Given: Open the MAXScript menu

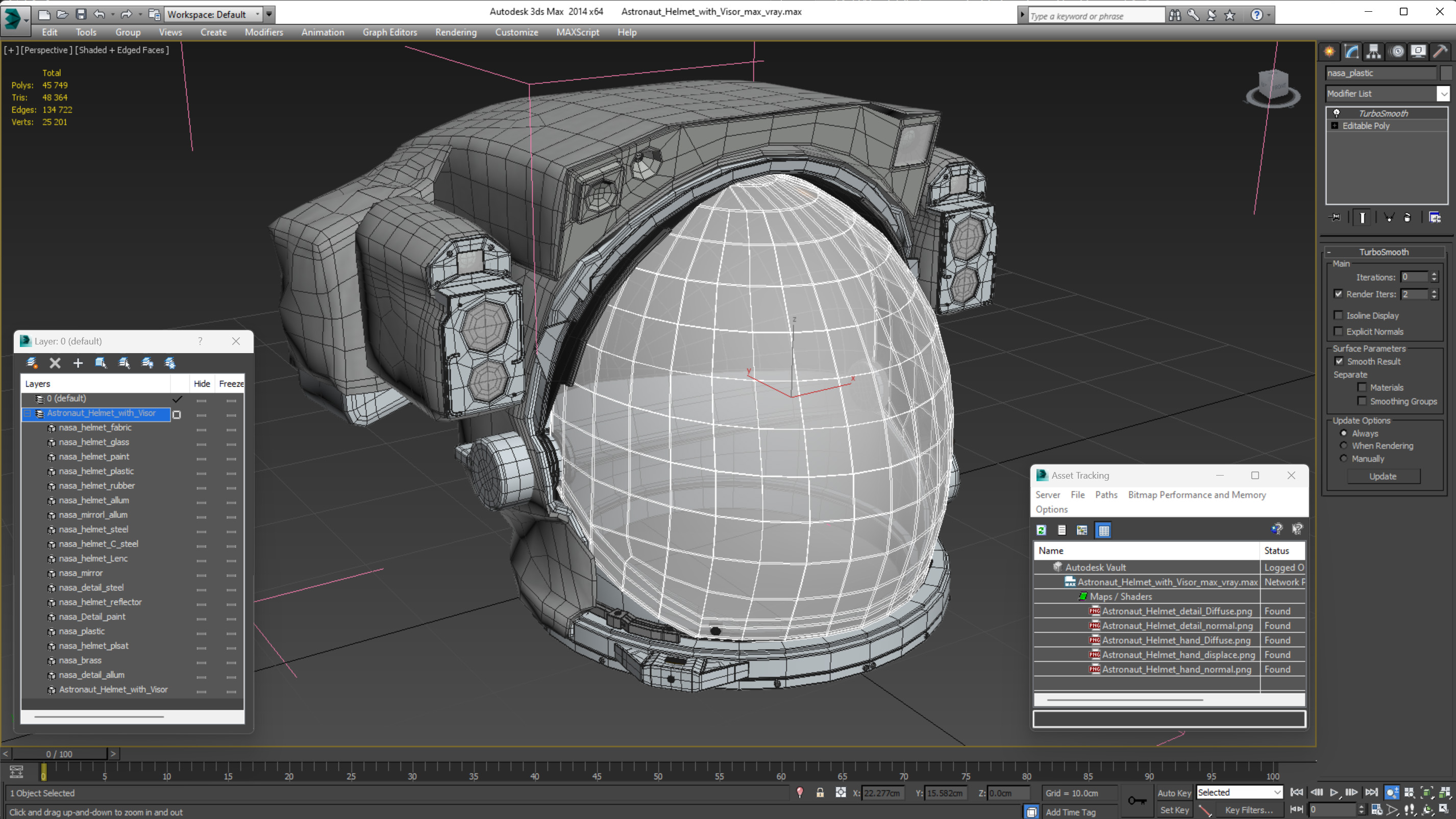Looking at the screenshot, I should tap(578, 32).
